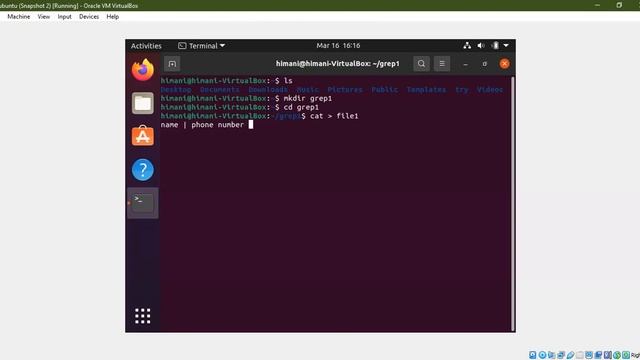Click the keyboard capture status icon
Image resolution: width=640 pixels, height=360 pixels.
tap(626, 355)
